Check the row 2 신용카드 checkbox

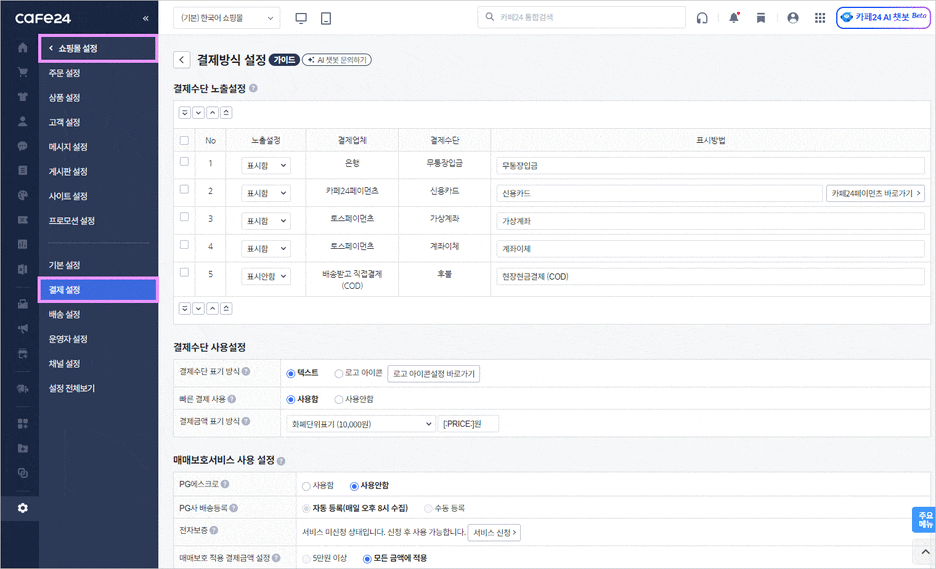click(184, 189)
